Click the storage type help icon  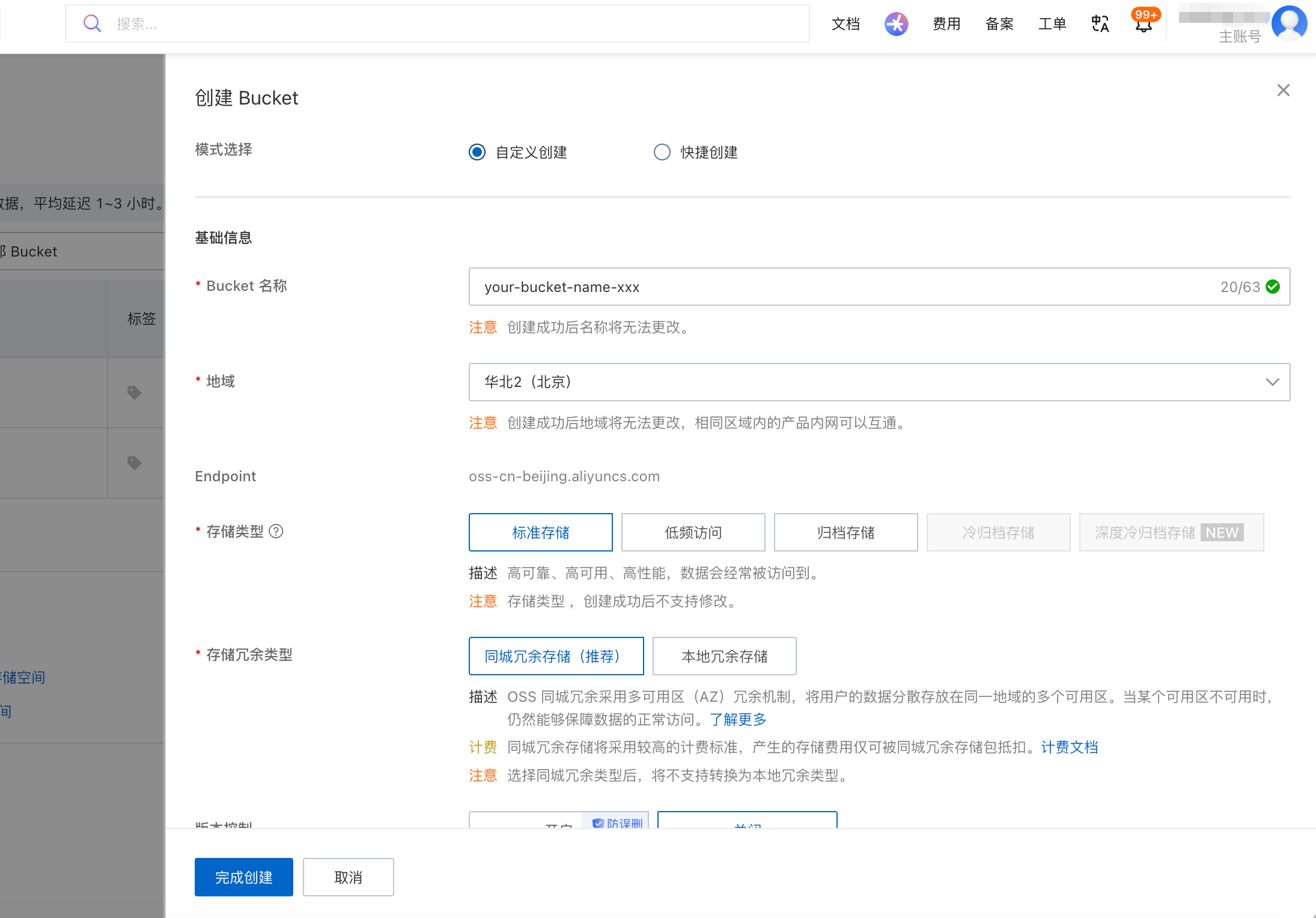(276, 531)
